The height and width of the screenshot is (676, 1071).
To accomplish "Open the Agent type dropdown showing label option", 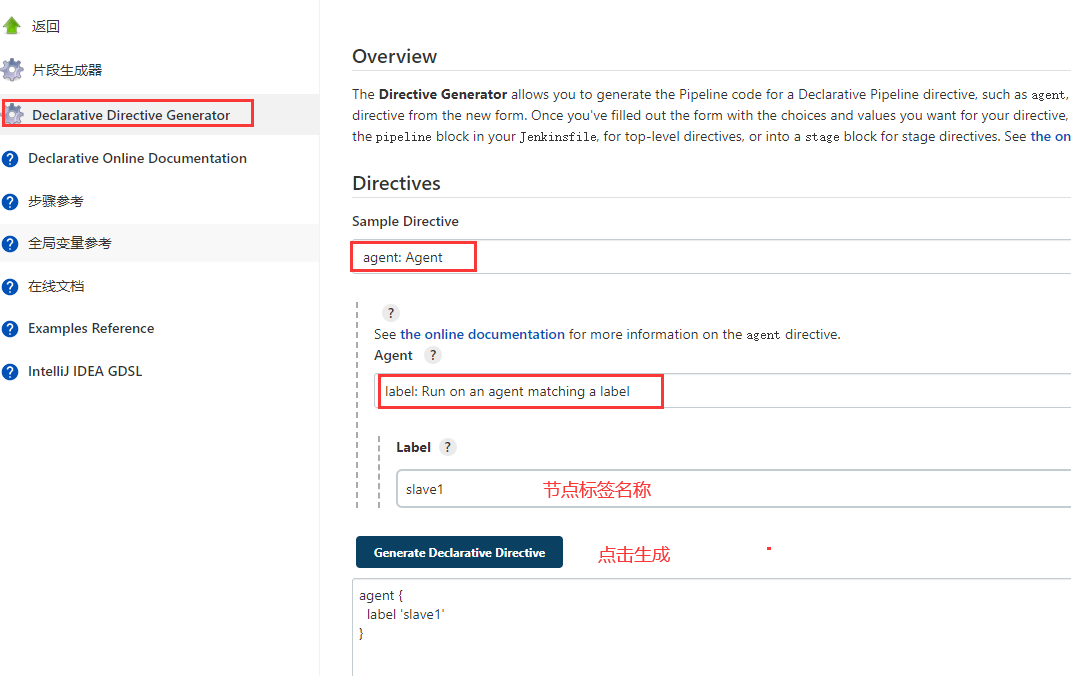I will tap(723, 391).
